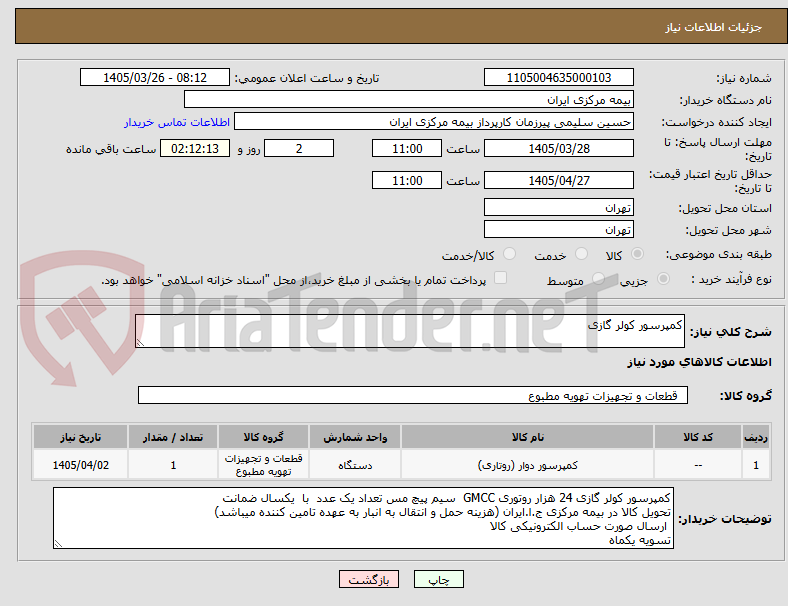Click the شرح کلی نیاز text area

pos(410,331)
